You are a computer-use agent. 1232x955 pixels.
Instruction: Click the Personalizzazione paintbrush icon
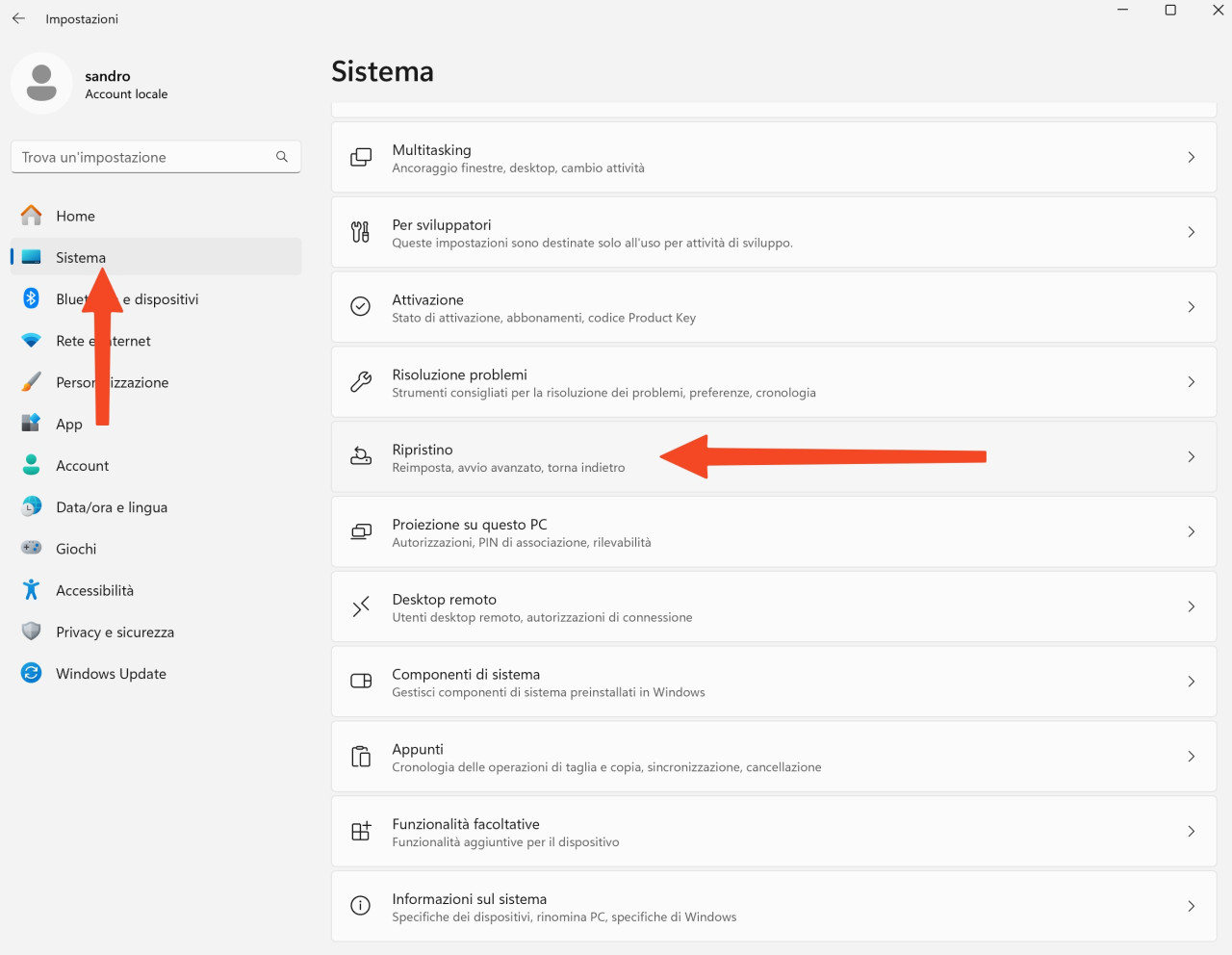(x=32, y=382)
